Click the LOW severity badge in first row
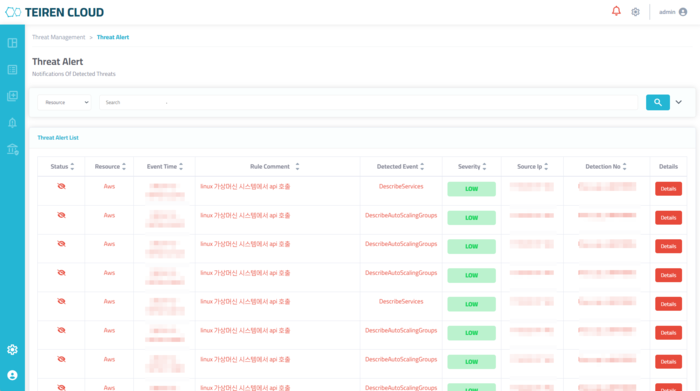This screenshot has width=700, height=391. [471, 189]
